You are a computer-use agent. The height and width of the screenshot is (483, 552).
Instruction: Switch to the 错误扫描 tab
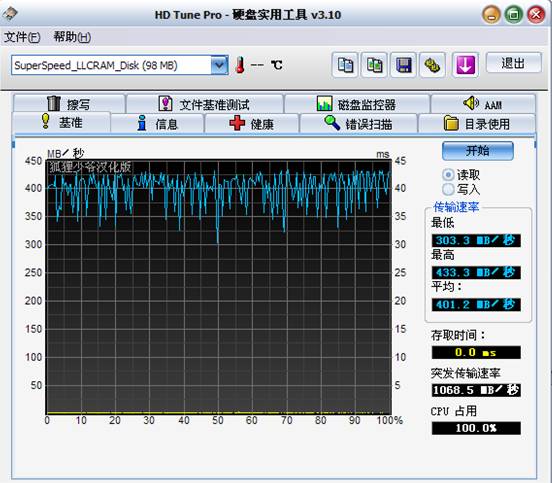point(358,124)
